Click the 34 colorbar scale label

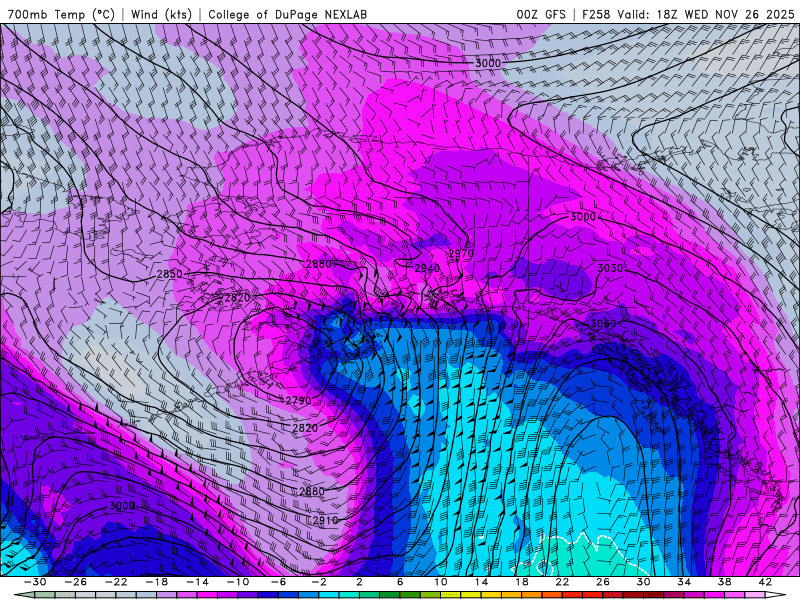tap(684, 582)
